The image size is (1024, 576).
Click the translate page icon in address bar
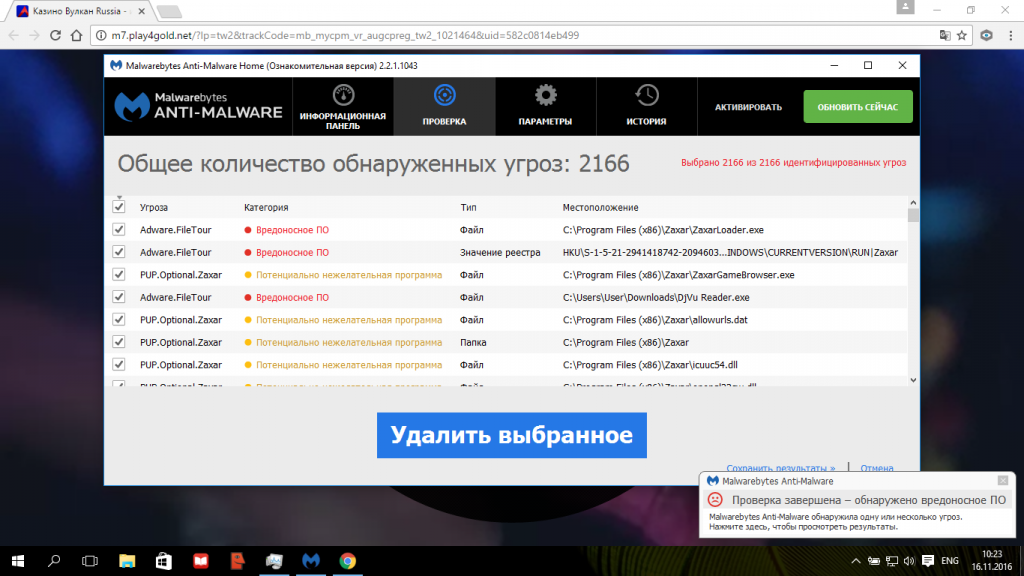944,36
